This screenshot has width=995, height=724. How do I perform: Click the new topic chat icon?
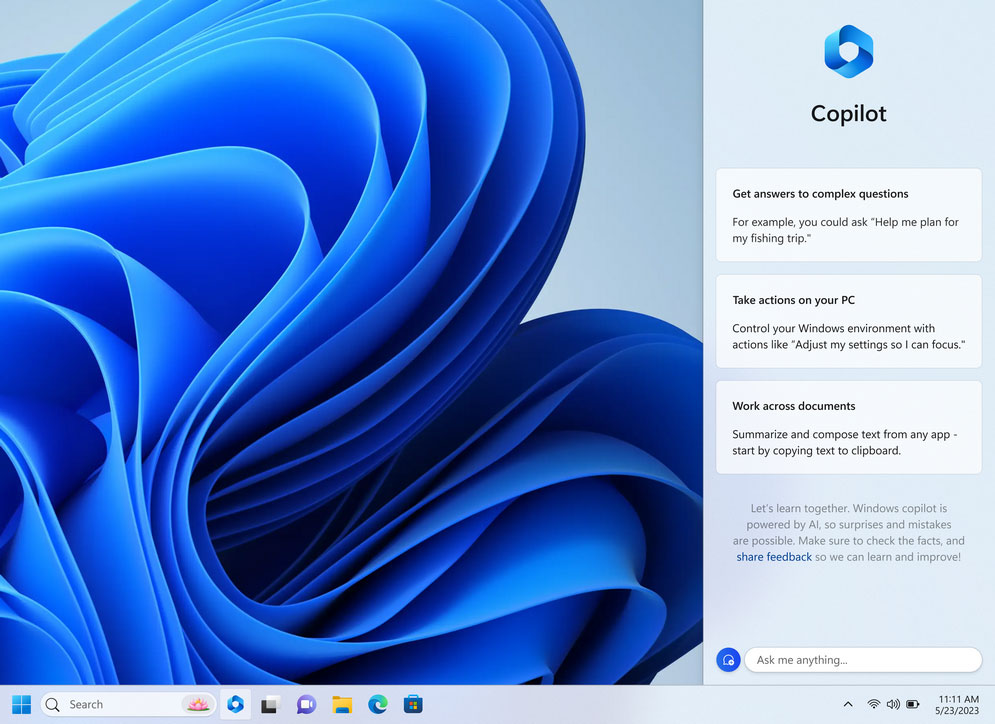click(x=728, y=660)
